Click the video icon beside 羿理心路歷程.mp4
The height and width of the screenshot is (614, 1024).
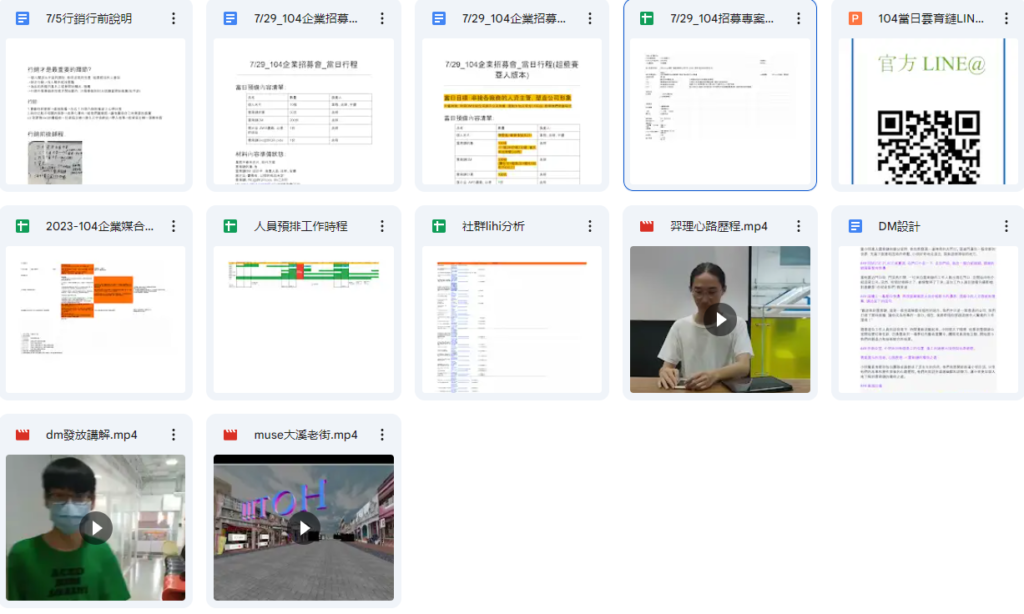tap(647, 227)
